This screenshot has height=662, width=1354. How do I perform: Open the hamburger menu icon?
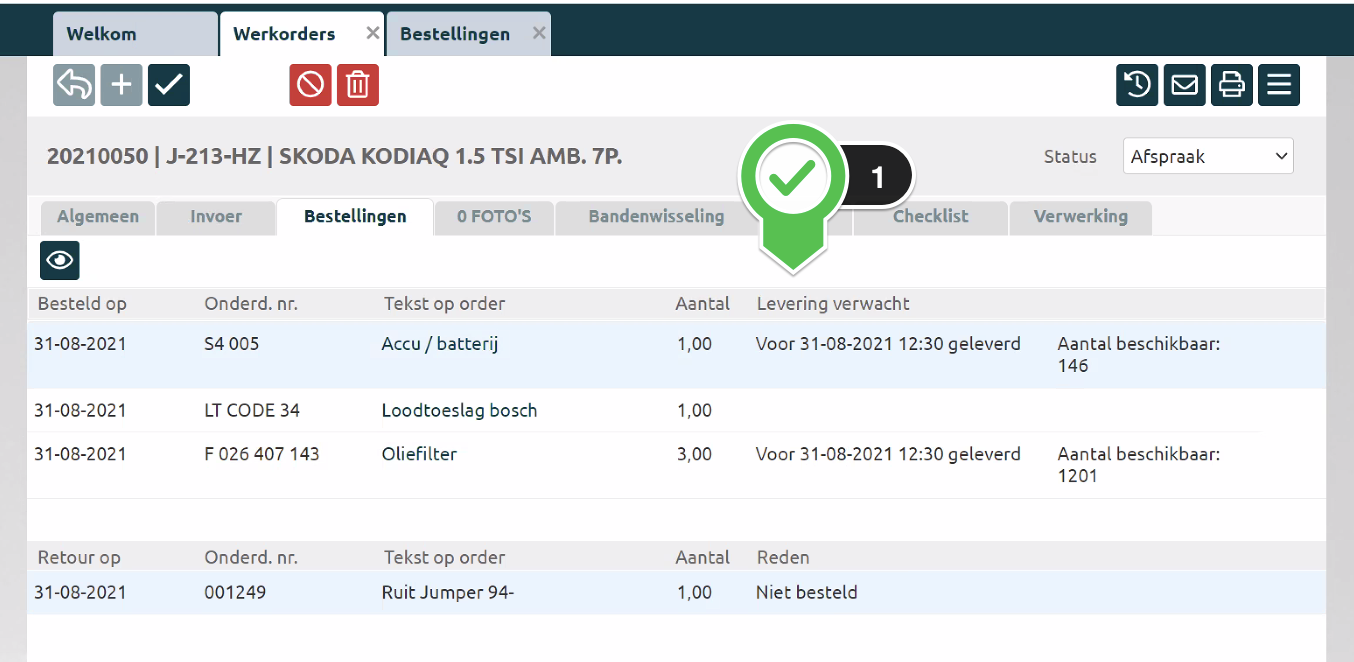pyautogui.click(x=1279, y=85)
